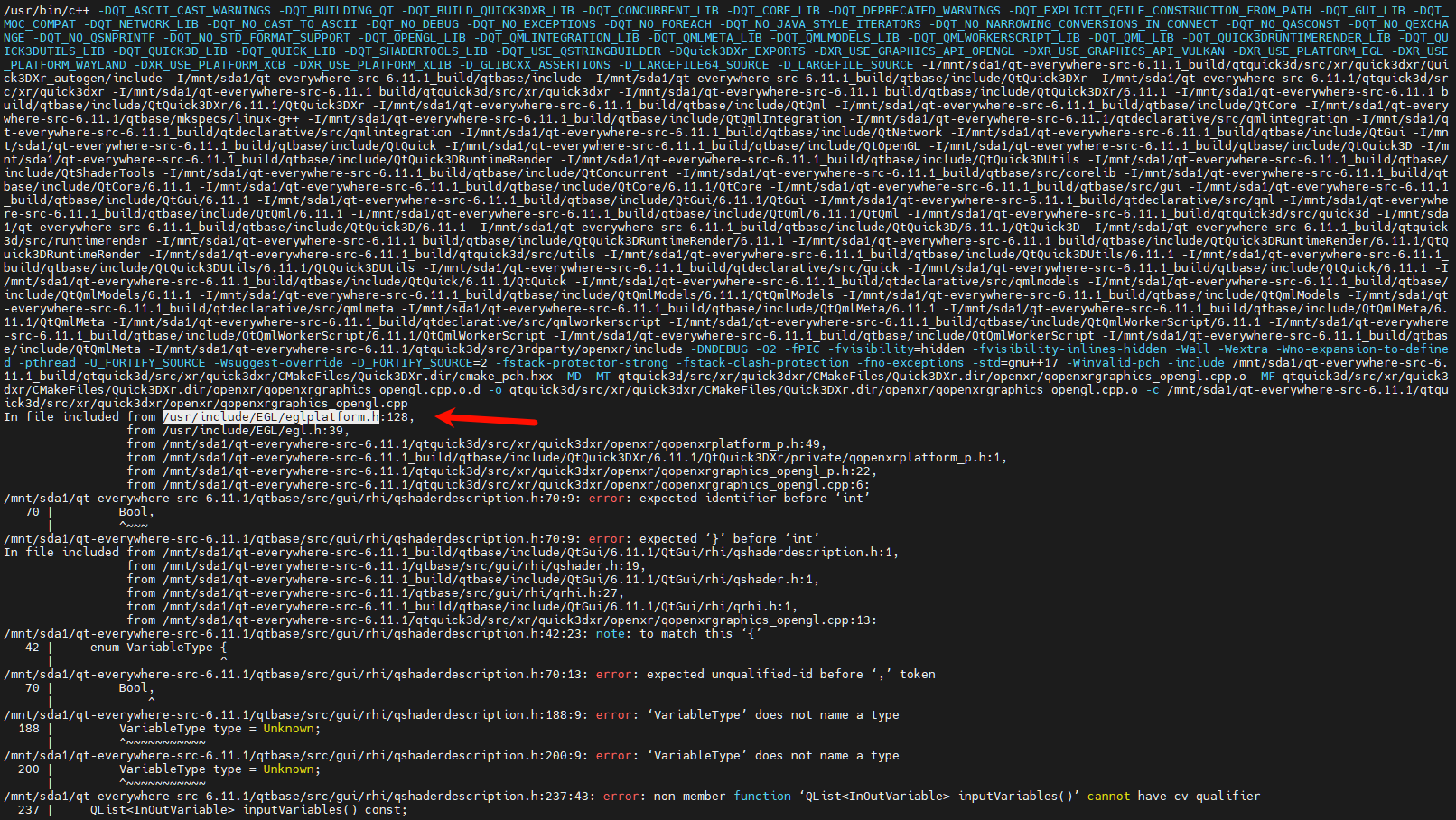Viewport: 1456px width, 820px height.
Task: Click line number 200 in the gutter
Action: coord(29,769)
